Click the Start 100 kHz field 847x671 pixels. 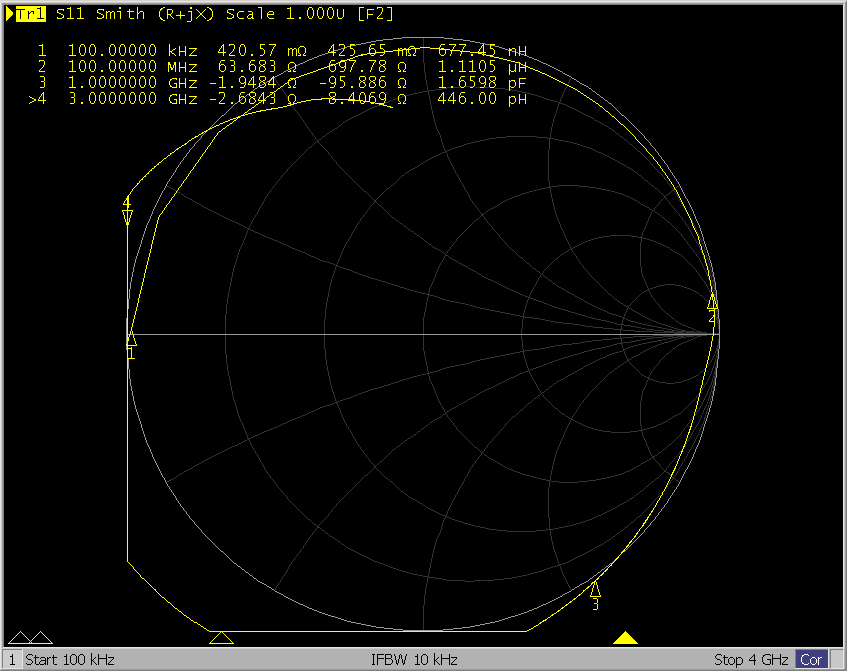pyautogui.click(x=70, y=660)
